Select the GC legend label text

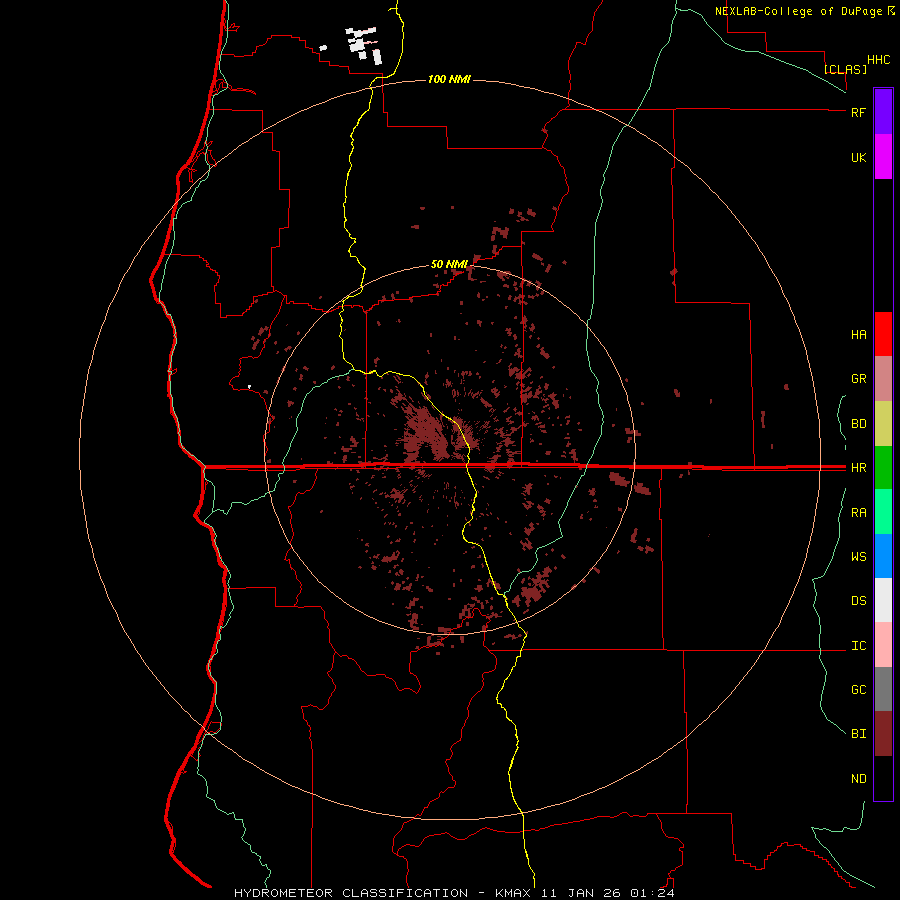[858, 690]
